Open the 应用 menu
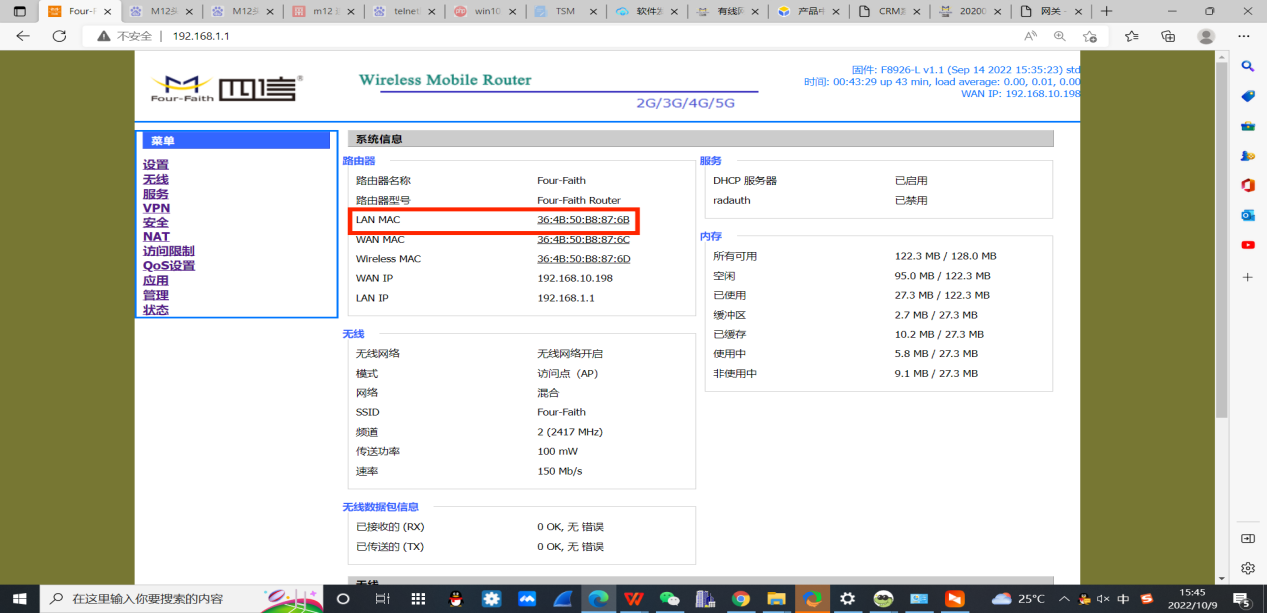This screenshot has height=613, width=1267. (x=156, y=281)
